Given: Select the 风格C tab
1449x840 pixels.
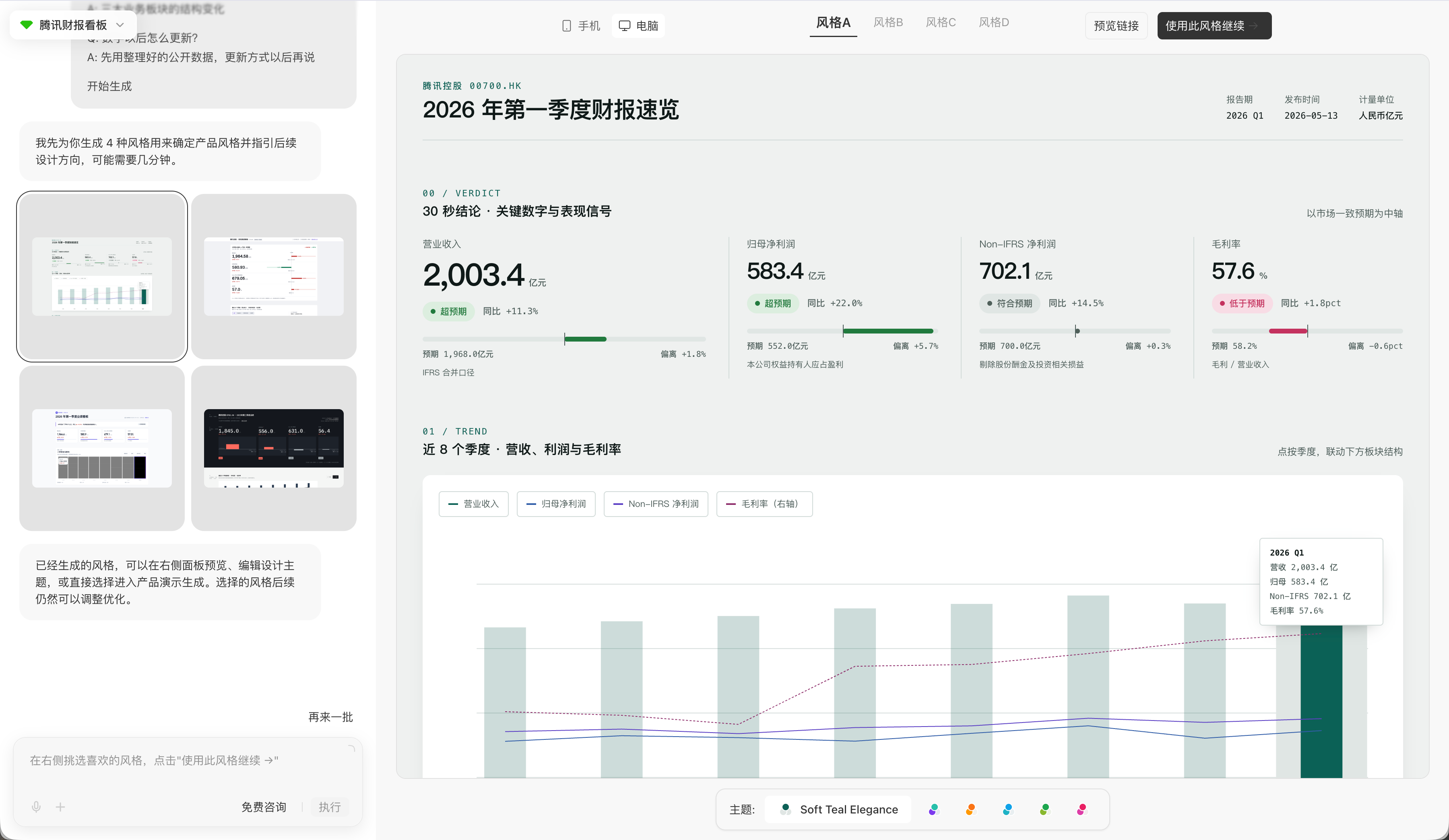Looking at the screenshot, I should click(941, 23).
